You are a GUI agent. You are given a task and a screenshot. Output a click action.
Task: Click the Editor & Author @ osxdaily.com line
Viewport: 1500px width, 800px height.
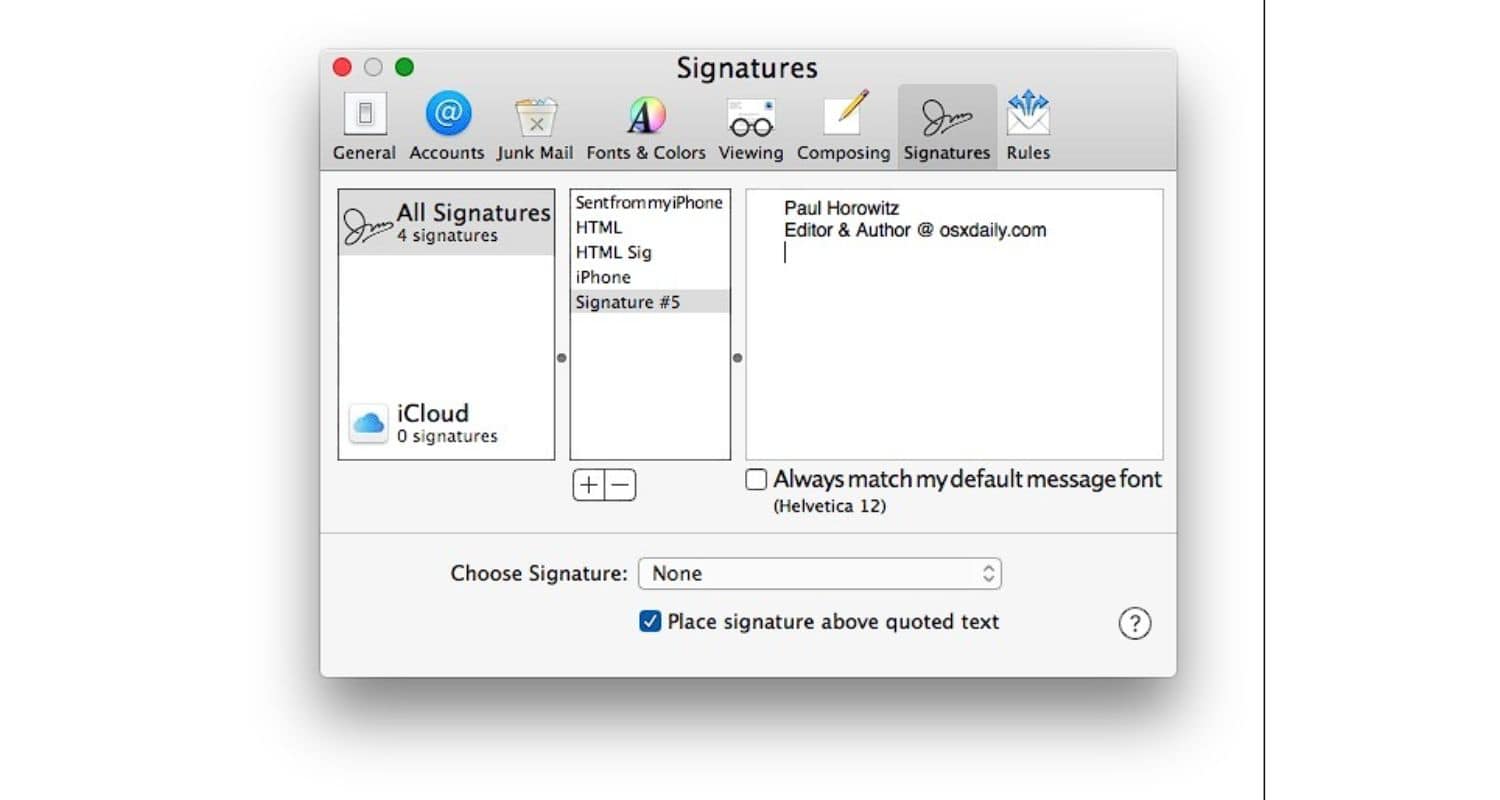point(915,230)
